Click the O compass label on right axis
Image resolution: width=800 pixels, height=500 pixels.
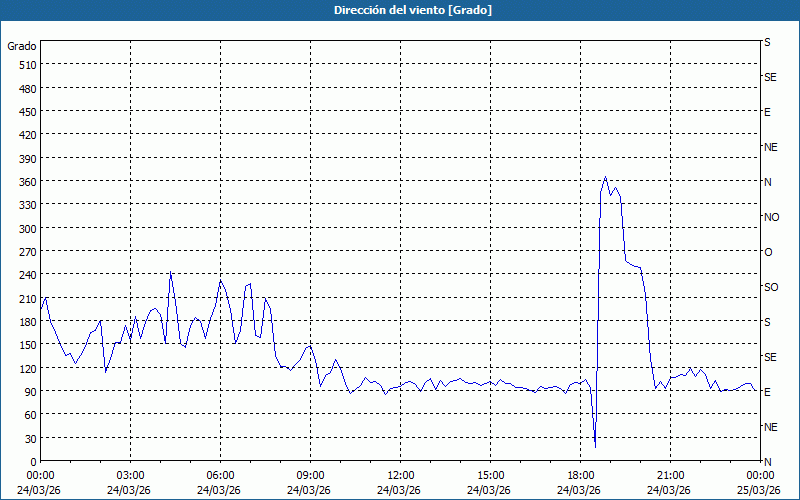[768, 252]
